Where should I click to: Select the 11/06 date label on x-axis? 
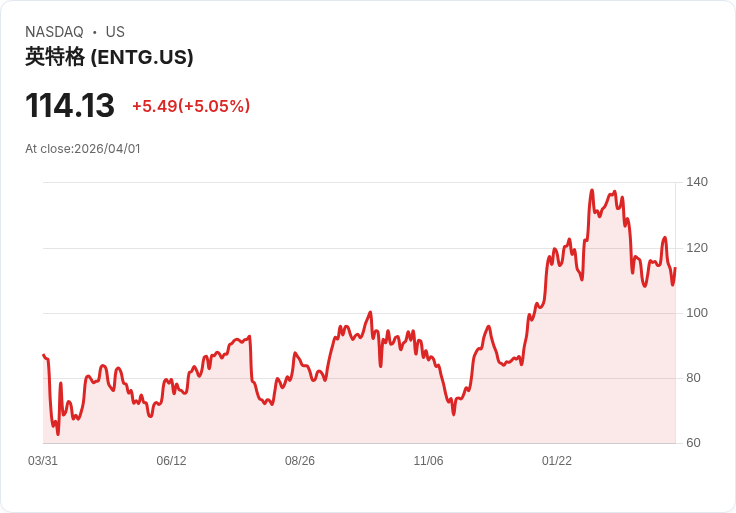tap(428, 461)
